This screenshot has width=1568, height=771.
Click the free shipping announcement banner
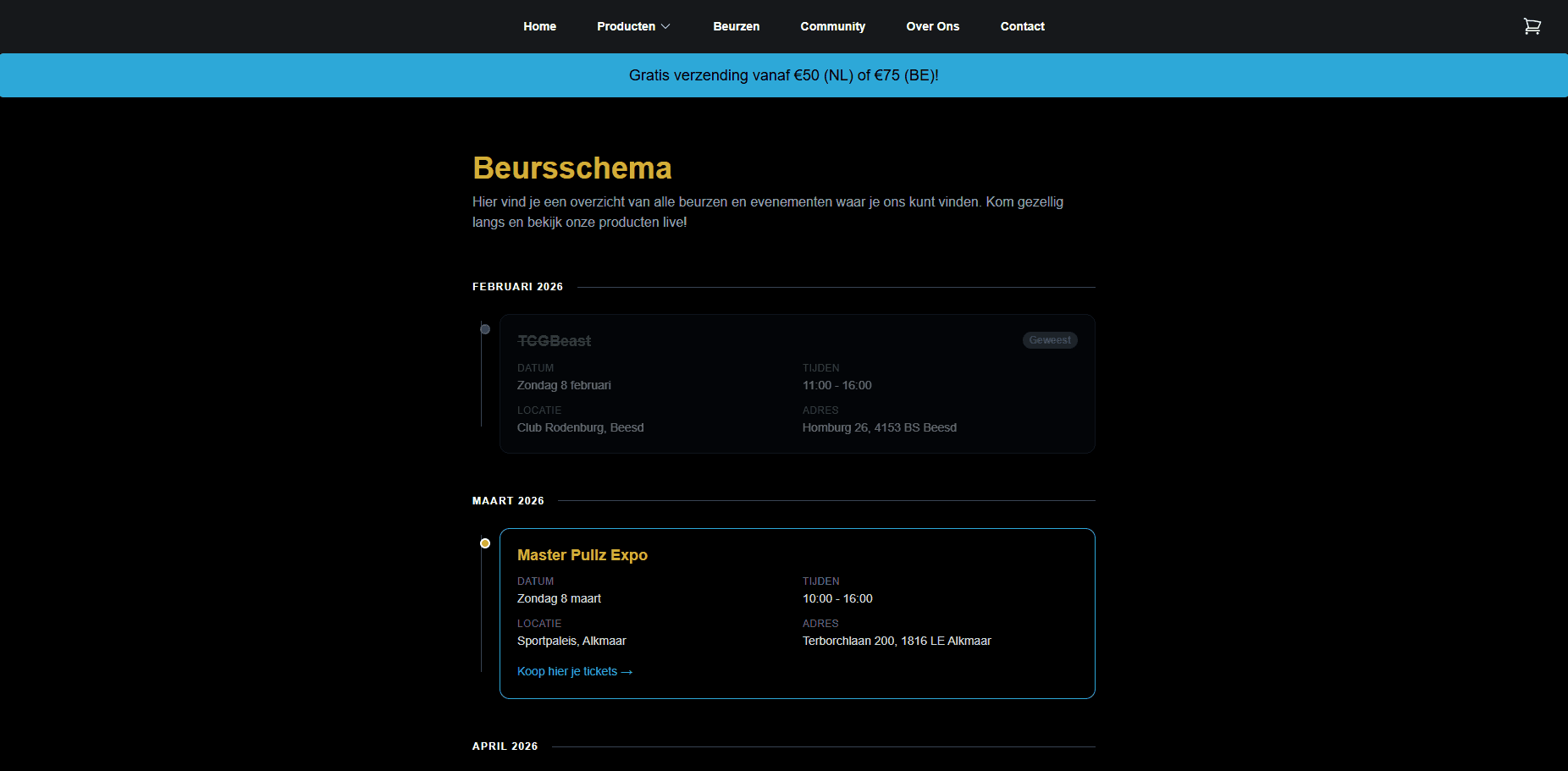[x=783, y=75]
